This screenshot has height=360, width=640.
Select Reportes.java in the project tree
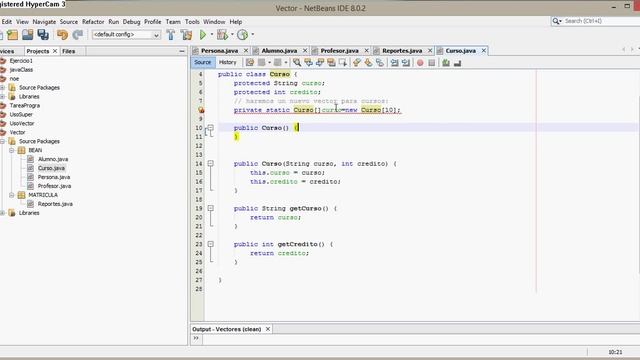coord(55,204)
